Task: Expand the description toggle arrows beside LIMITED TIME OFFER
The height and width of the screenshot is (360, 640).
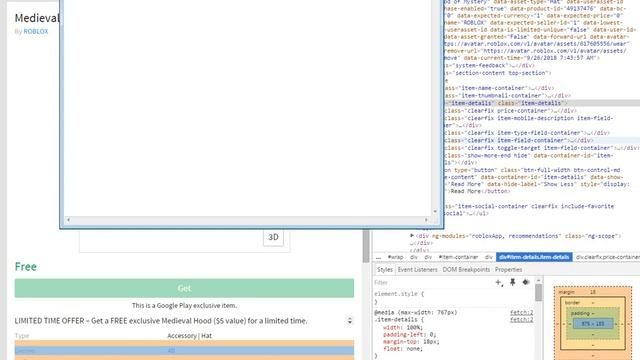Action: click(350, 321)
